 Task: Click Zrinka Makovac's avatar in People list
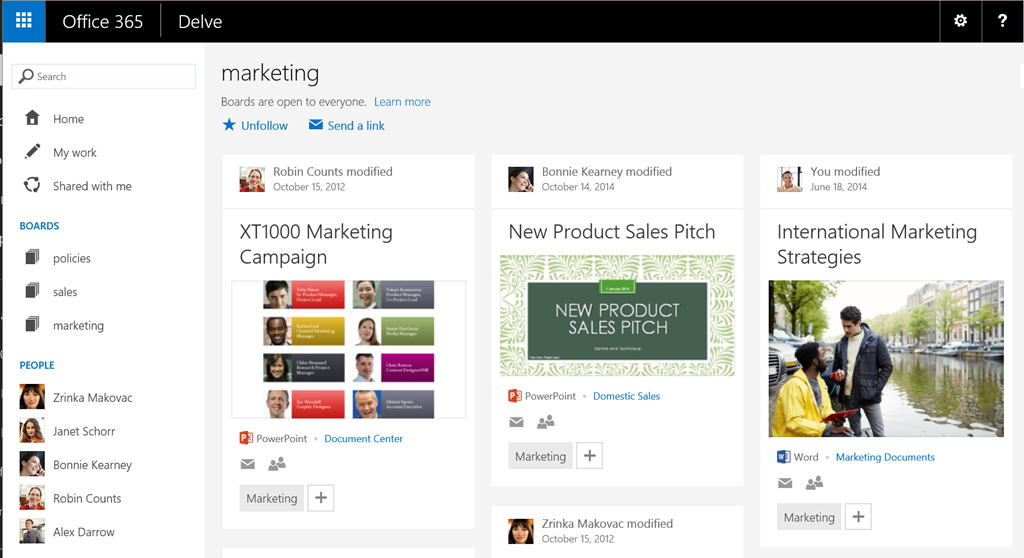point(32,397)
